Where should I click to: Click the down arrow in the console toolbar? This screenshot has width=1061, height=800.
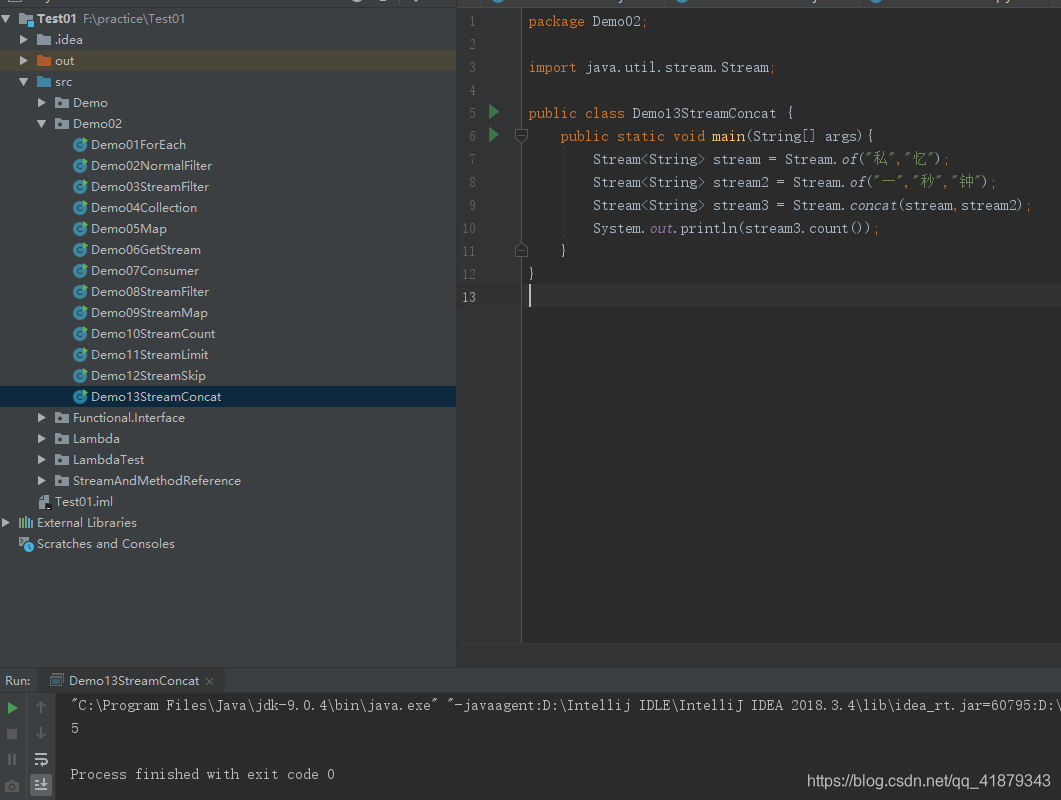click(x=41, y=732)
